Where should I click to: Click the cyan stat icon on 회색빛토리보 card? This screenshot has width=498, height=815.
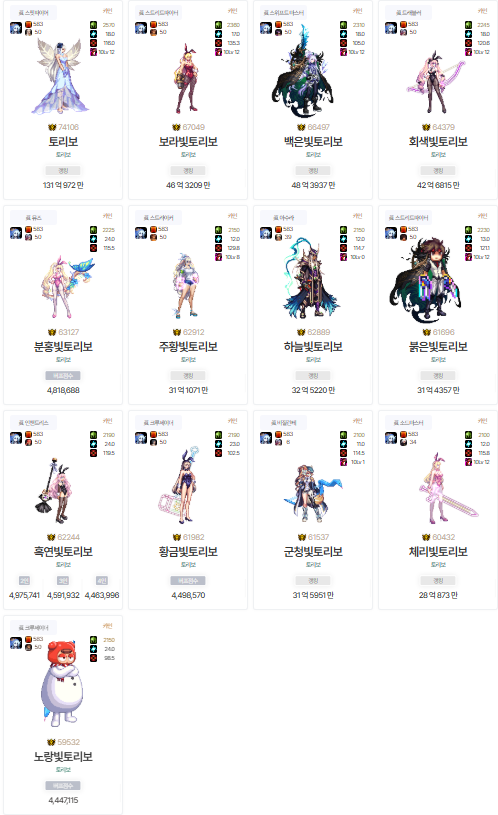(468, 34)
